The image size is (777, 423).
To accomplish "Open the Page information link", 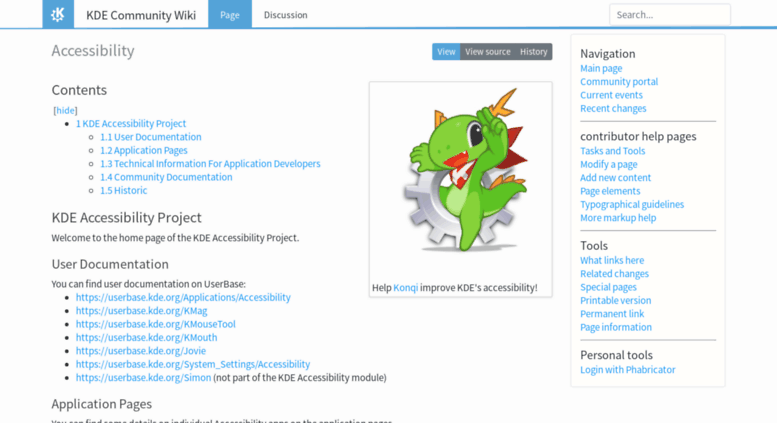I will pyautogui.click(x=616, y=327).
